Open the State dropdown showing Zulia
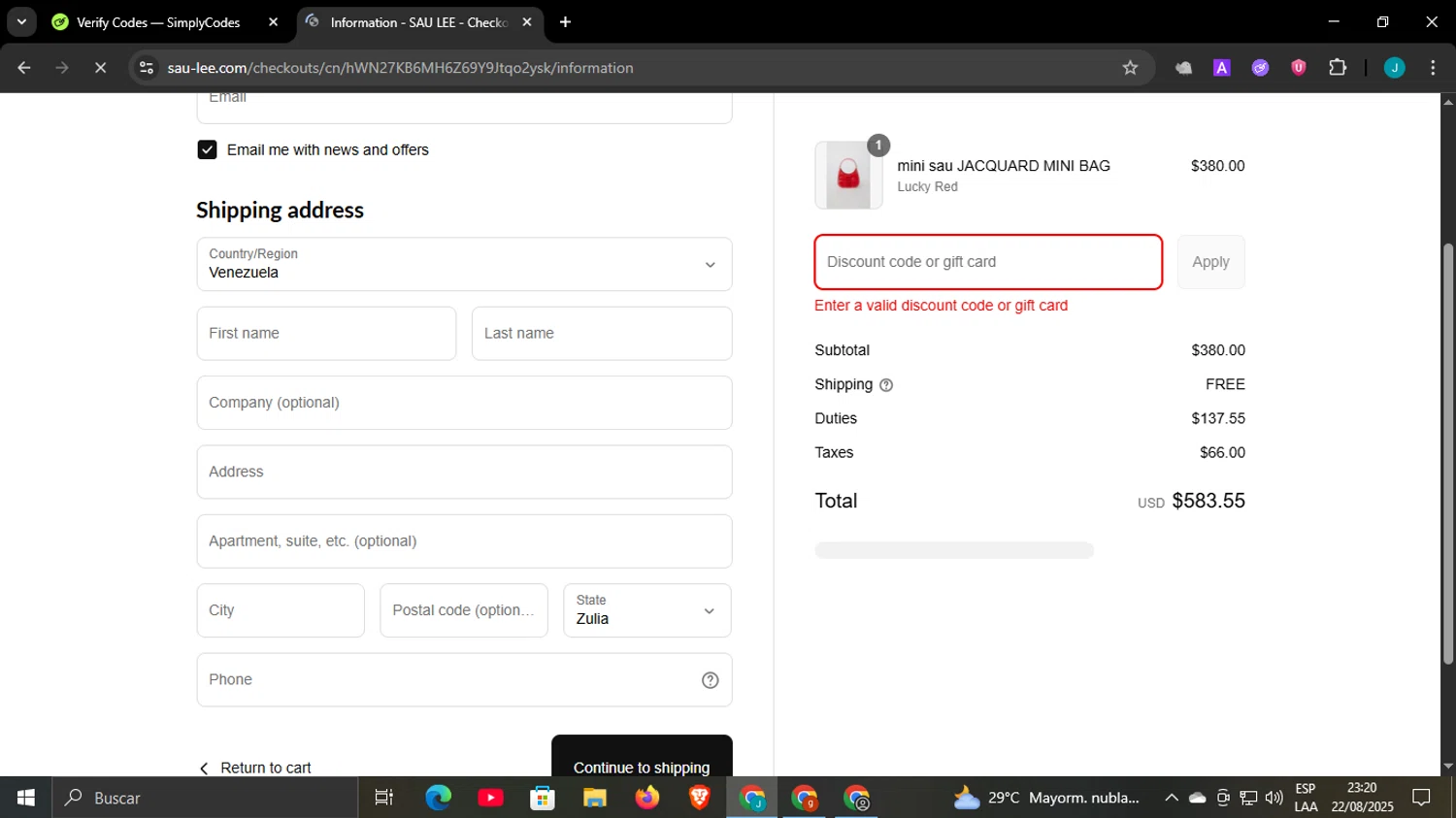1456x818 pixels. point(647,610)
